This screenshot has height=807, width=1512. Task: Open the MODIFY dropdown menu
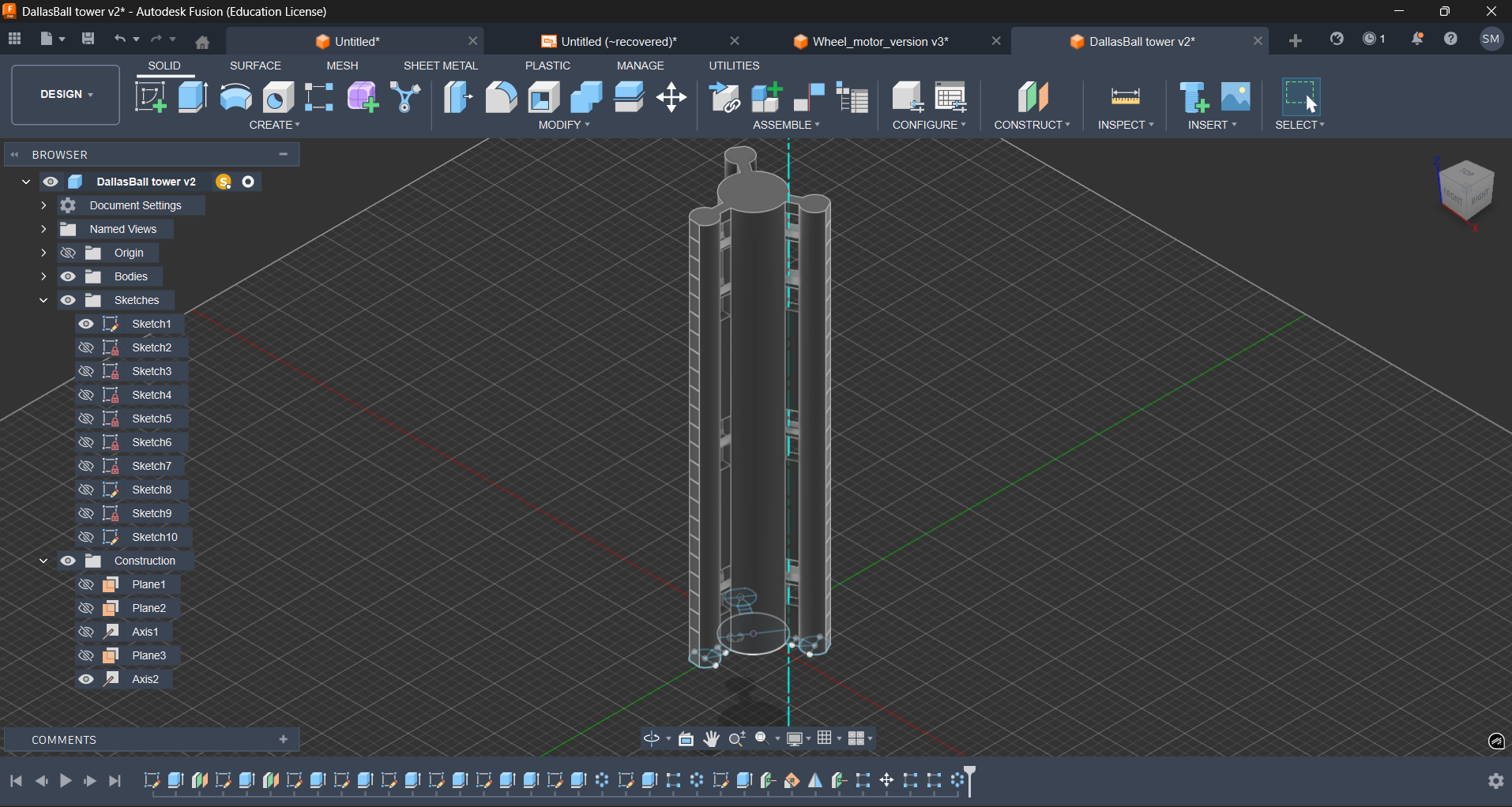coord(564,125)
